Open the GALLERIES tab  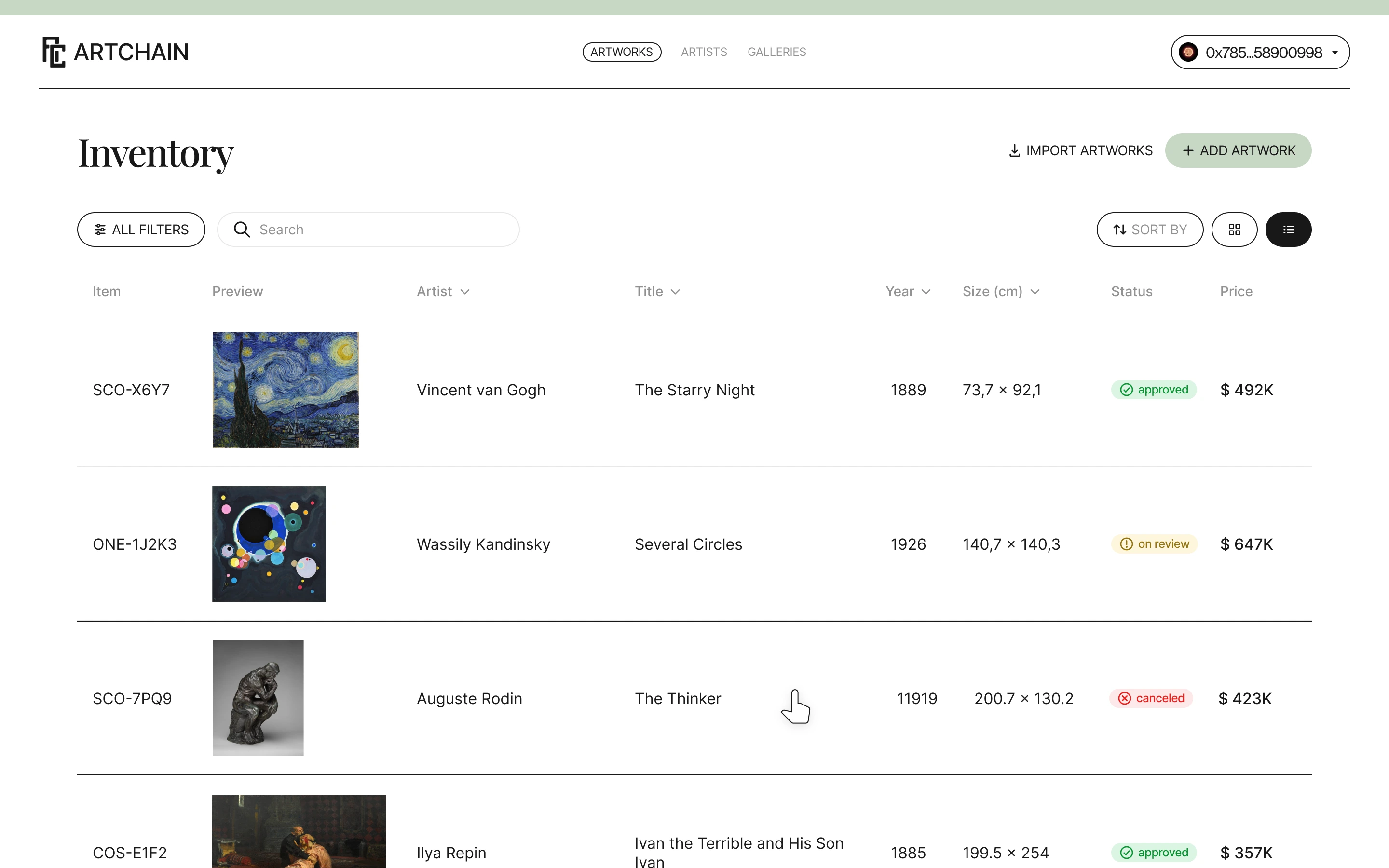pos(776,52)
